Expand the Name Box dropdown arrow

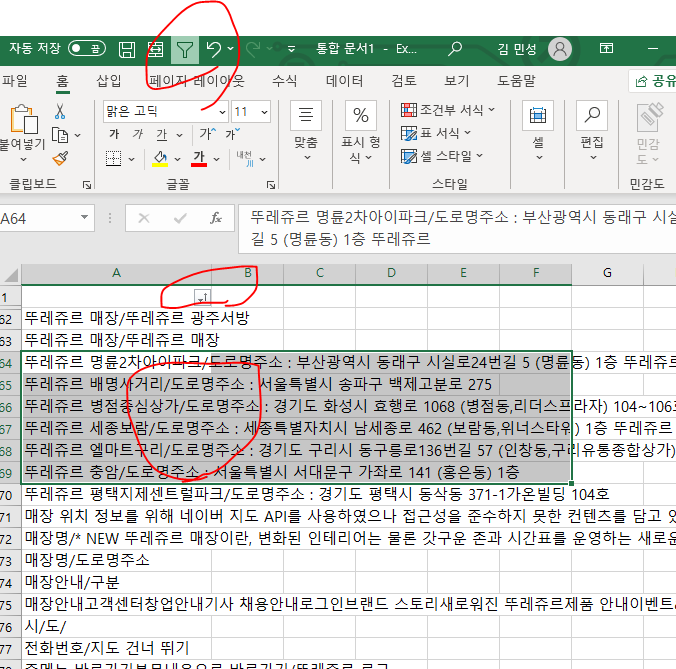[84, 217]
